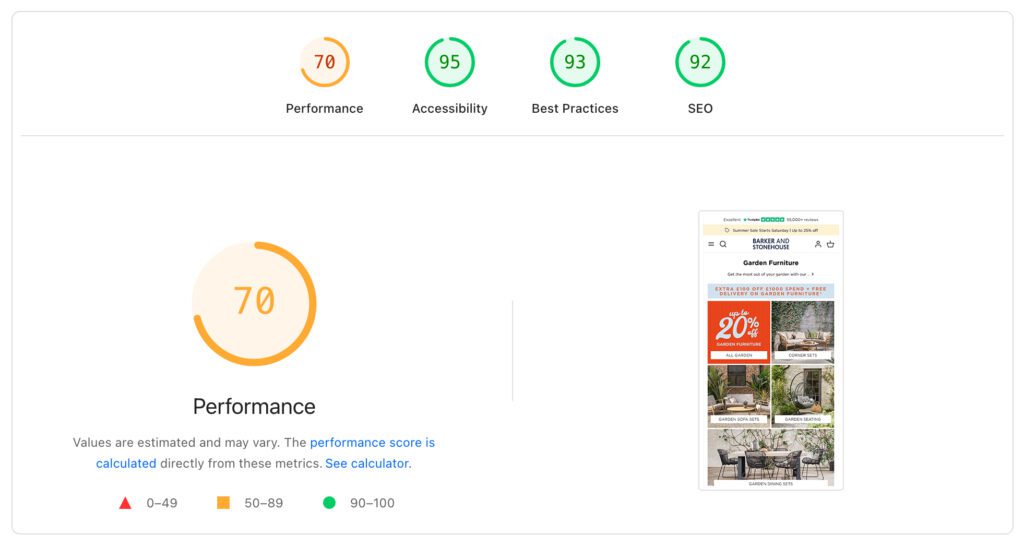The height and width of the screenshot is (547, 1024).
Task: Click the Performance score gauge showing 70
Action: 325,62
